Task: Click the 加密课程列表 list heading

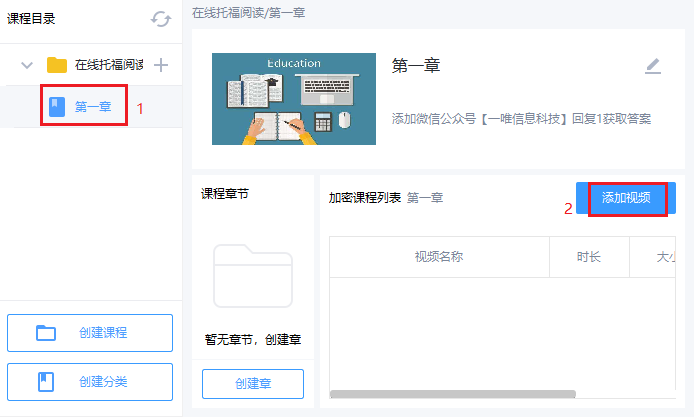Action: 365,198
